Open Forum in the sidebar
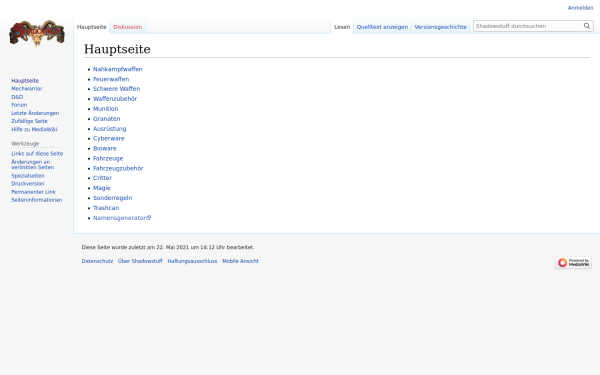Viewport: 600px width, 375px height. (19, 105)
